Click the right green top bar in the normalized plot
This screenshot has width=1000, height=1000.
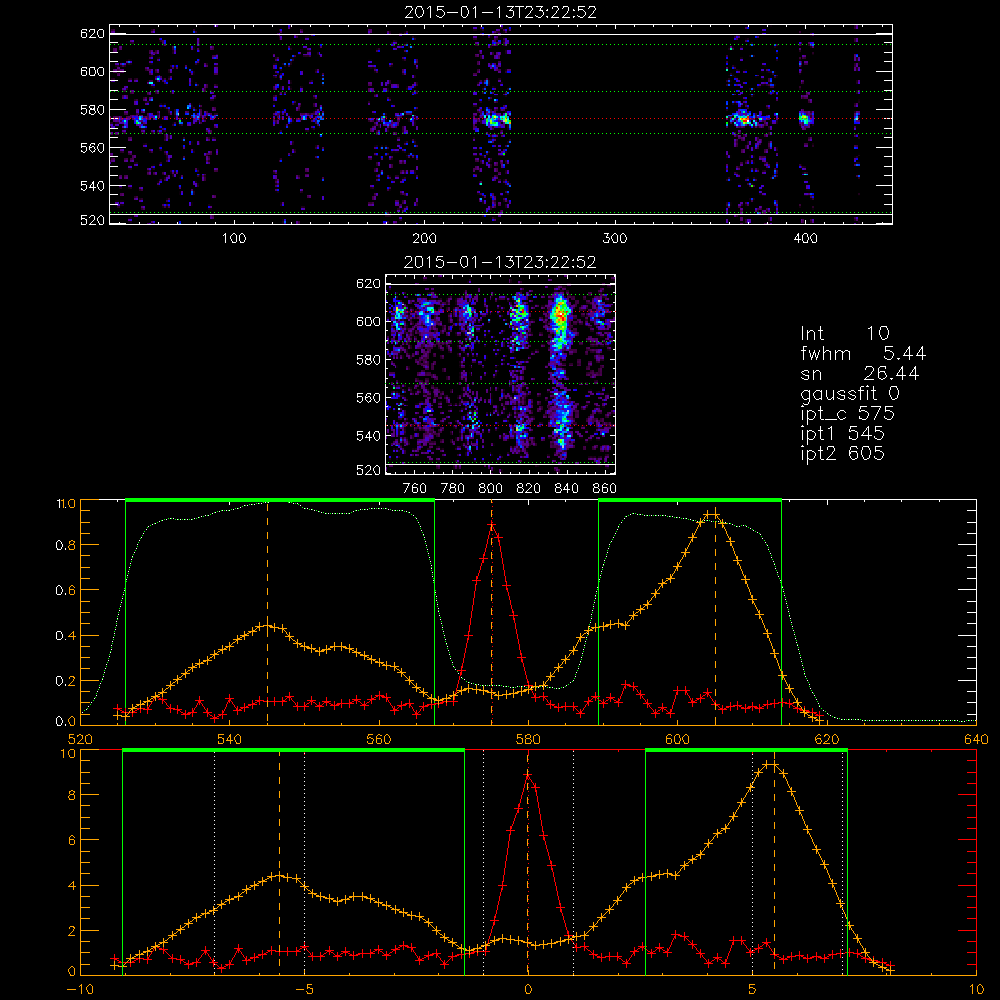click(689, 500)
